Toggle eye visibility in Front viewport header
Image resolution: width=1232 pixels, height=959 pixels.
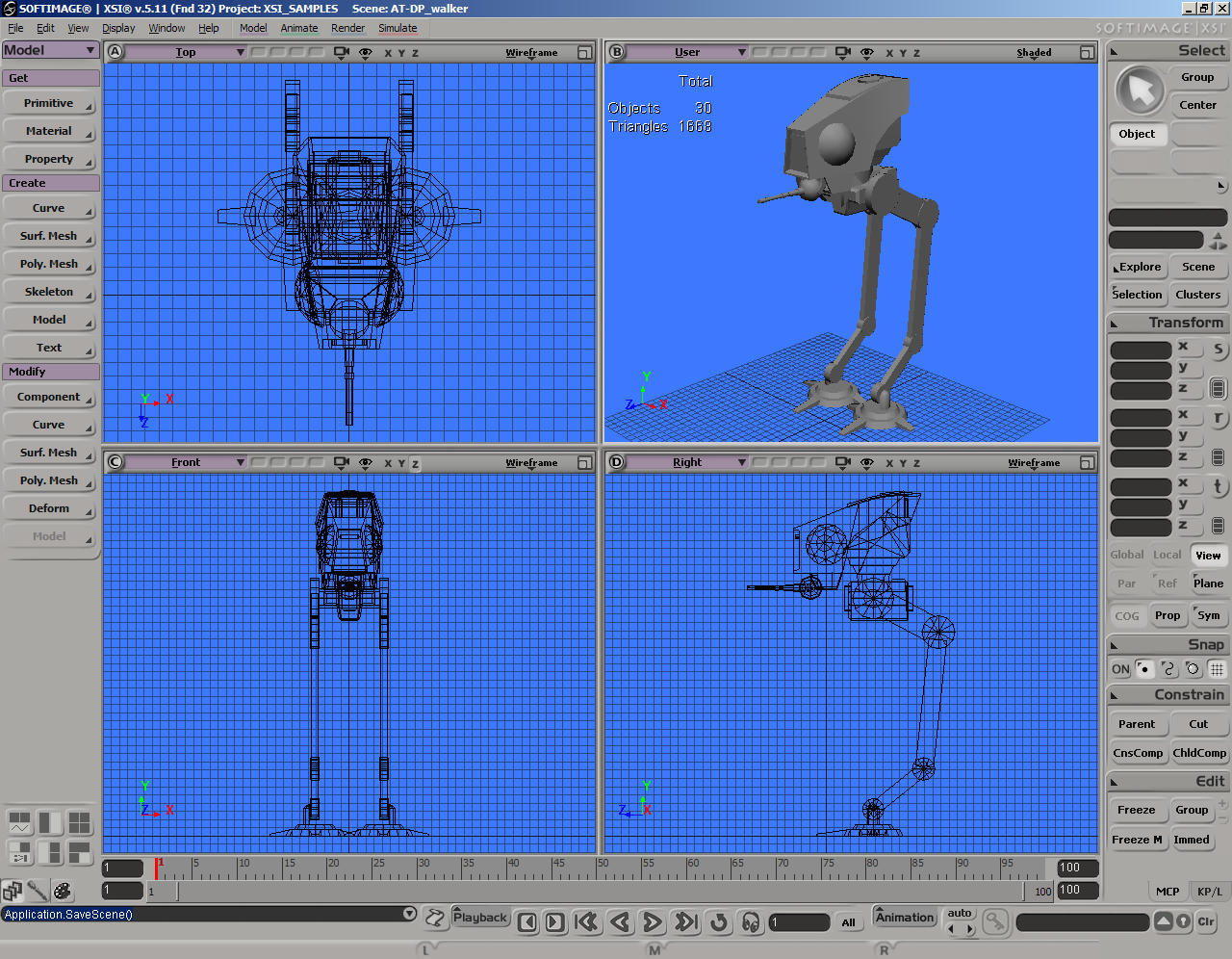[x=366, y=463]
